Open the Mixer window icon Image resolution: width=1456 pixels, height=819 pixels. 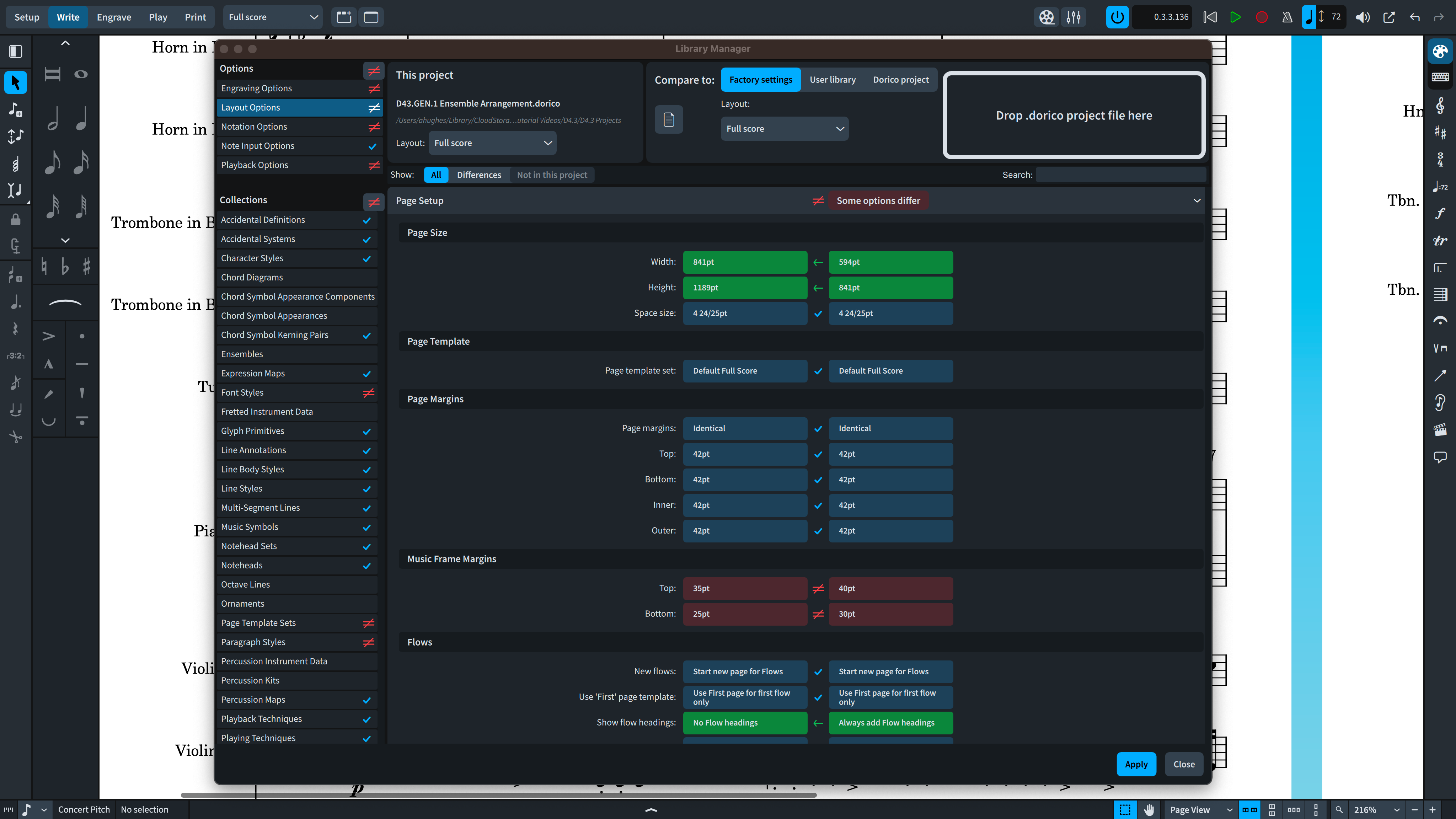(x=1074, y=17)
